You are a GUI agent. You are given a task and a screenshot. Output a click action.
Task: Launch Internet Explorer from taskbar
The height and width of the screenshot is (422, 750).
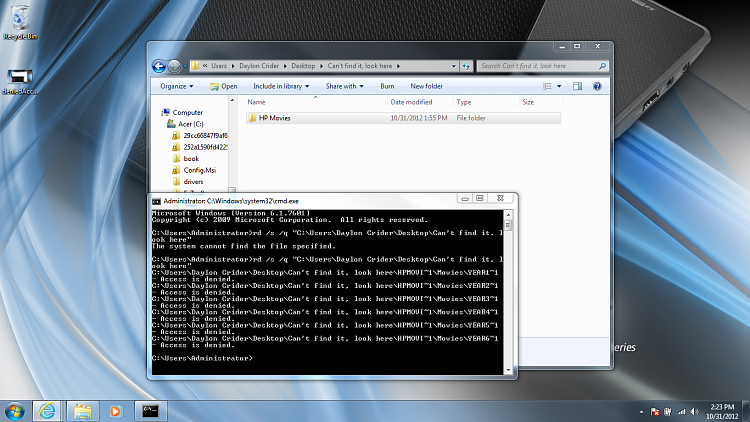(x=47, y=411)
